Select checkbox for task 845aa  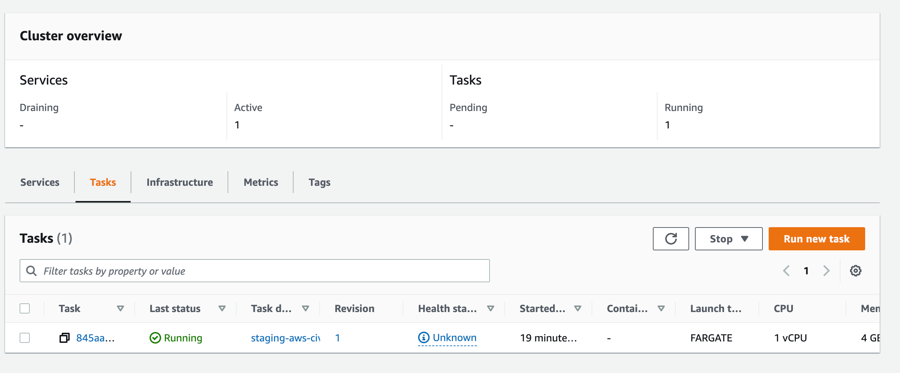click(25, 338)
